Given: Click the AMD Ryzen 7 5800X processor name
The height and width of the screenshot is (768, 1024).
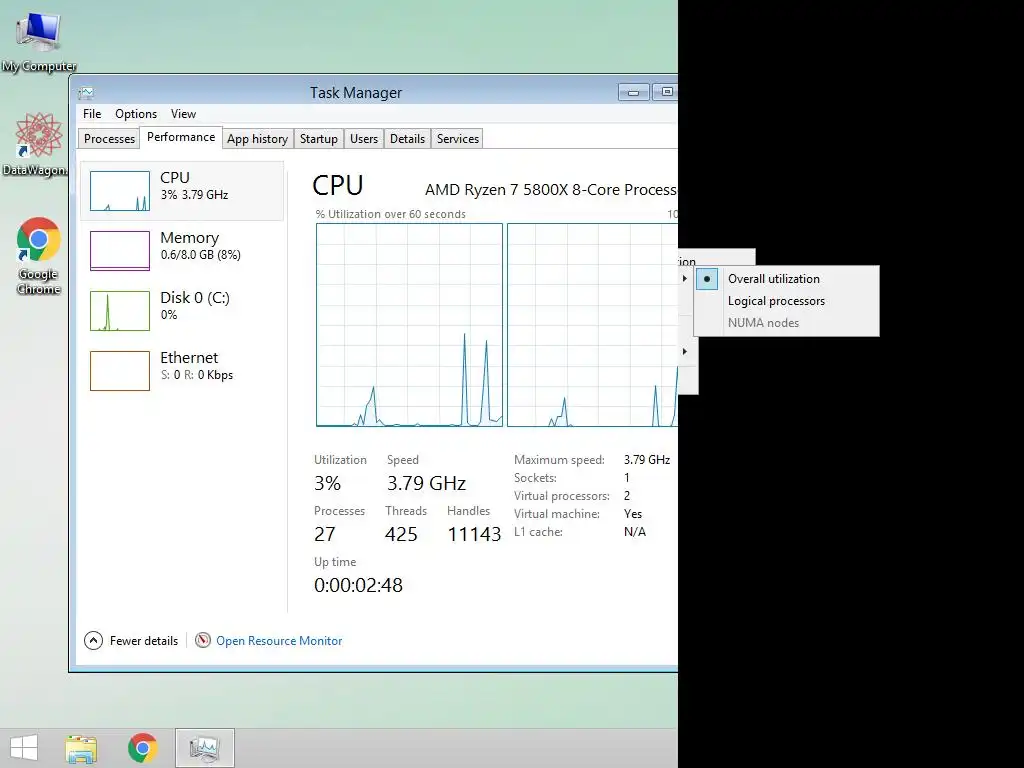Looking at the screenshot, I should (x=551, y=189).
